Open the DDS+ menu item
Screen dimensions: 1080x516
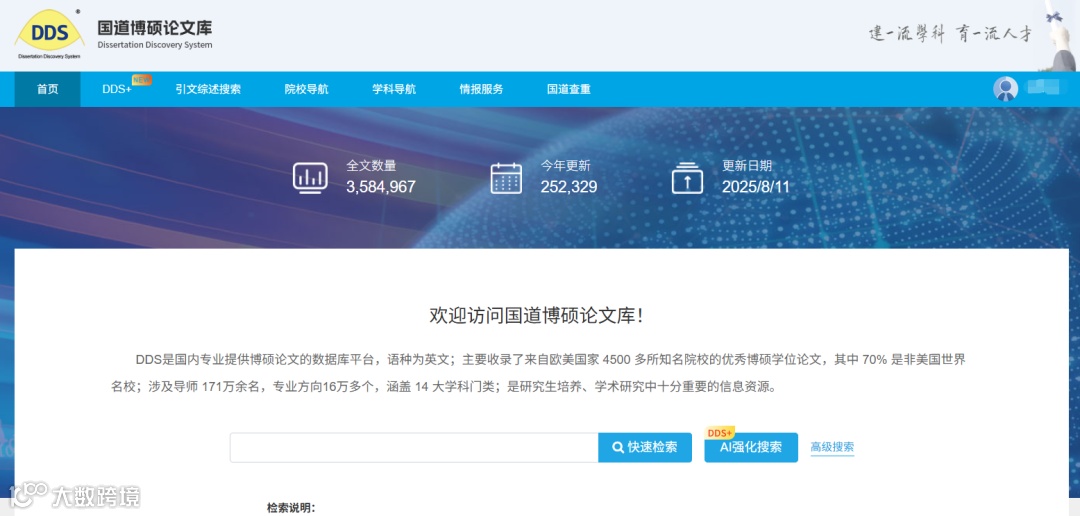tap(117, 89)
